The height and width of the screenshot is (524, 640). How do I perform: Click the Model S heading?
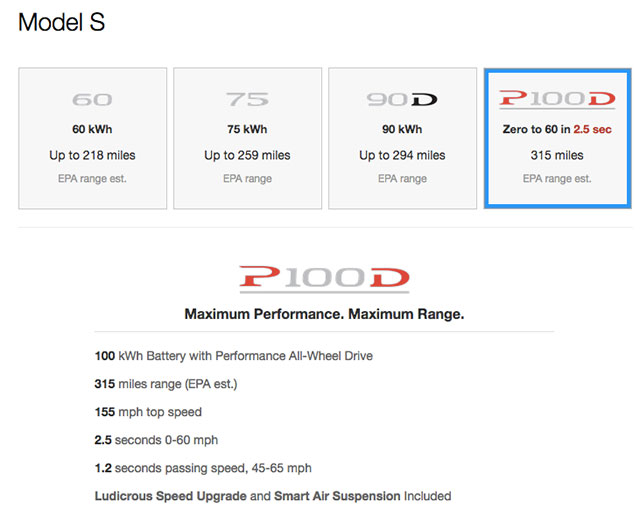62,22
